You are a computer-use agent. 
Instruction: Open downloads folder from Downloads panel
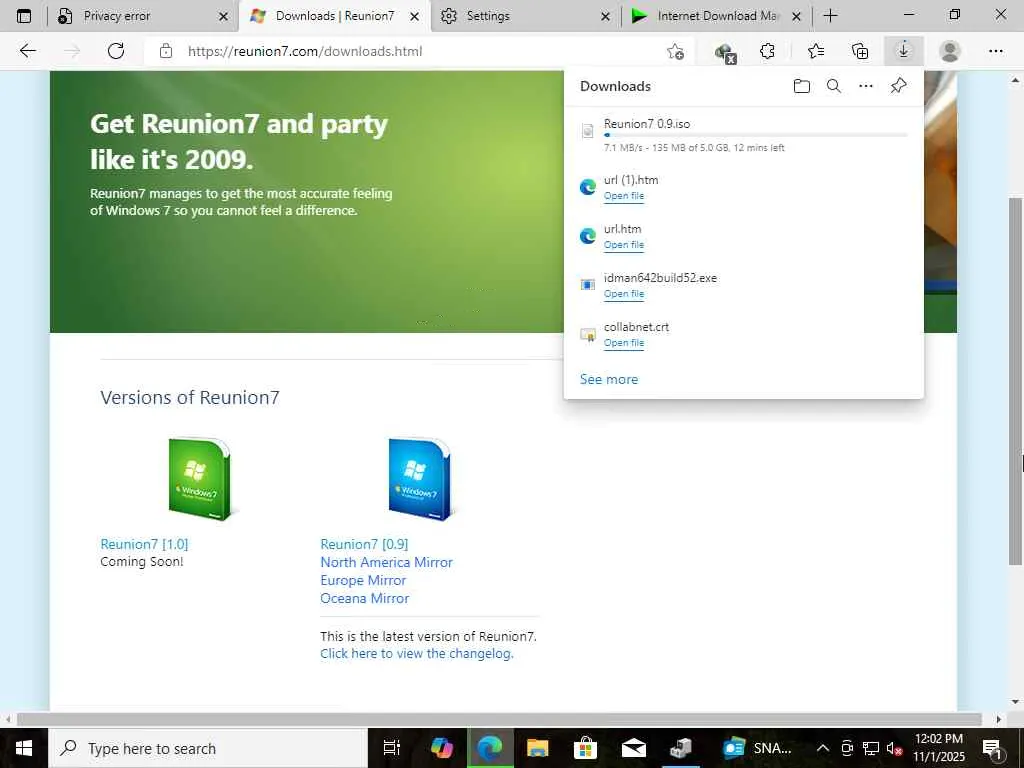pyautogui.click(x=802, y=86)
